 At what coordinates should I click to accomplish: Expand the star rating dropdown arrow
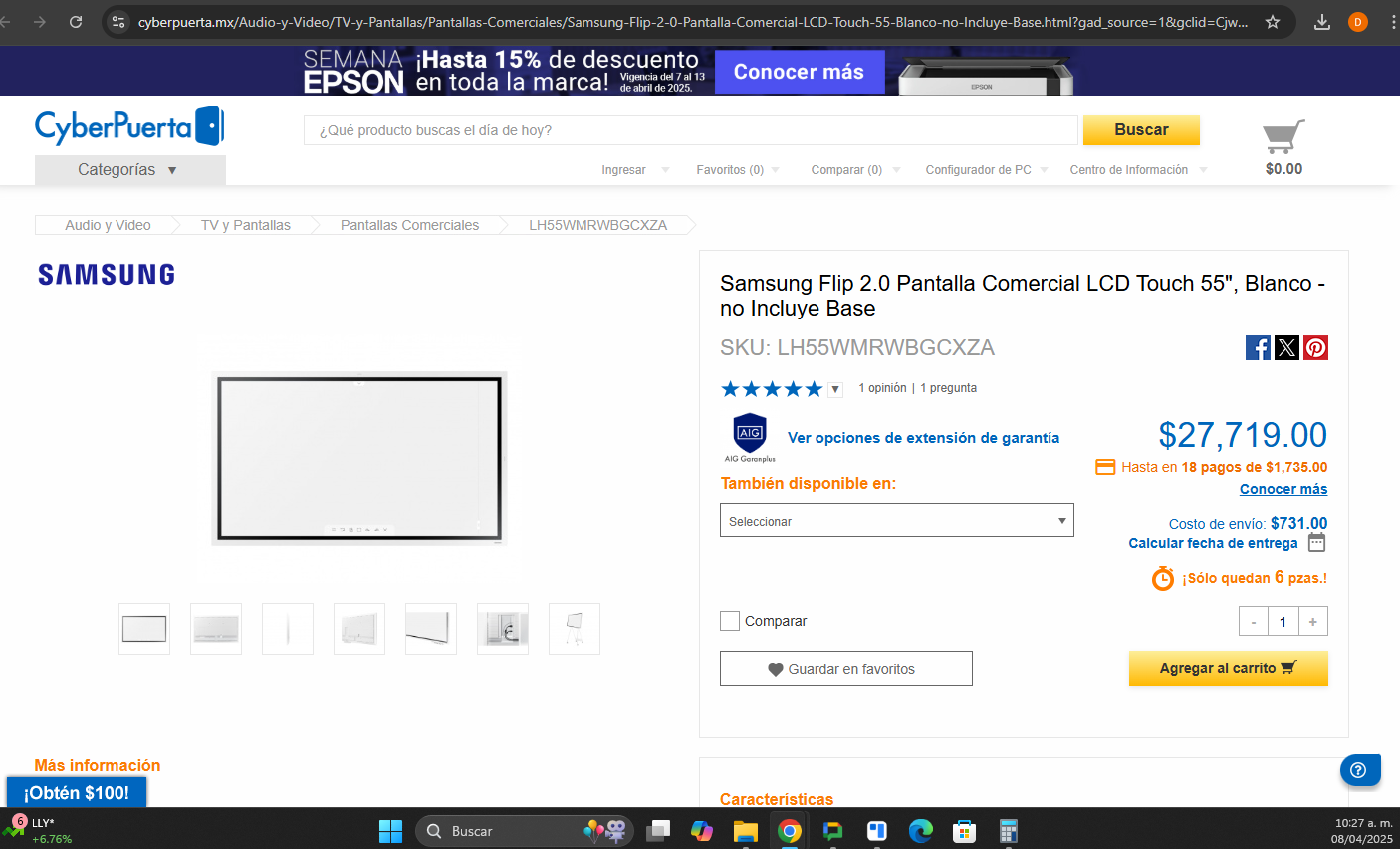pos(835,389)
